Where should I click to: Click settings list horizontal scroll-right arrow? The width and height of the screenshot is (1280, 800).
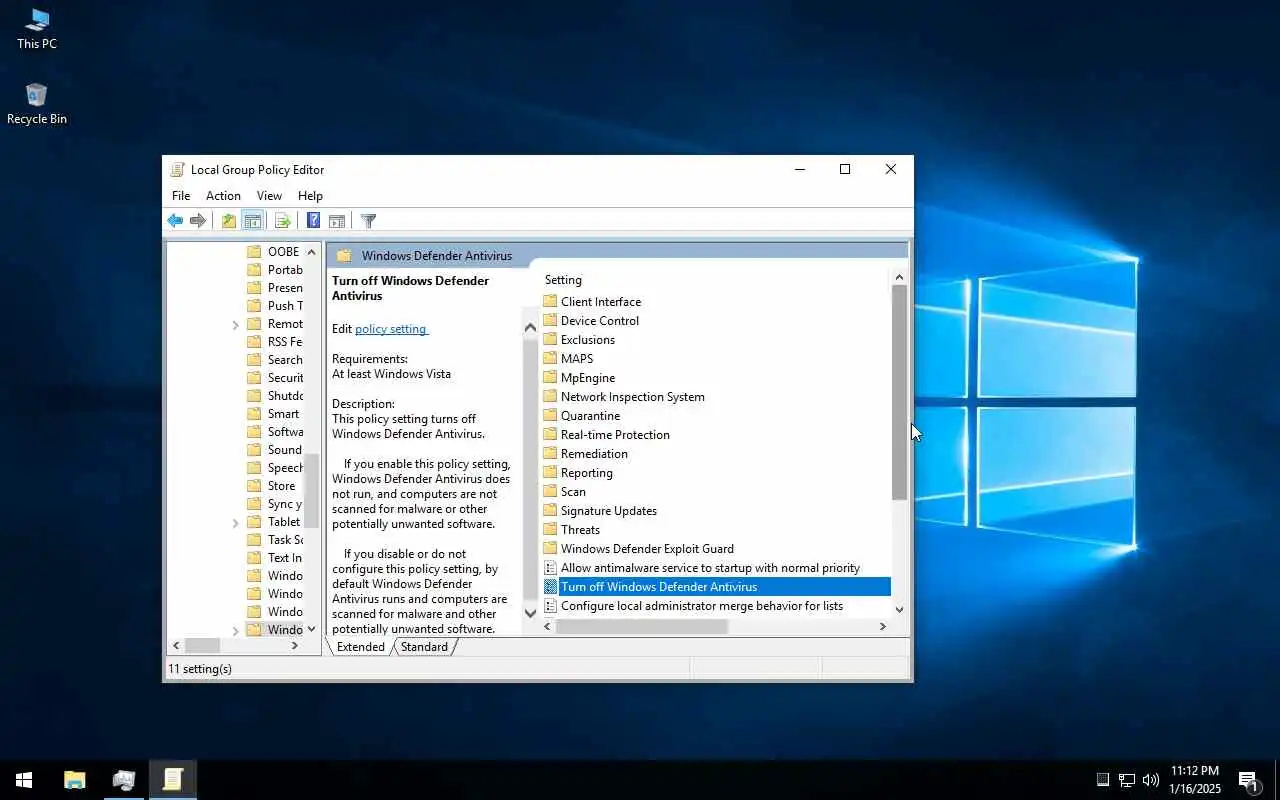pyautogui.click(x=882, y=627)
